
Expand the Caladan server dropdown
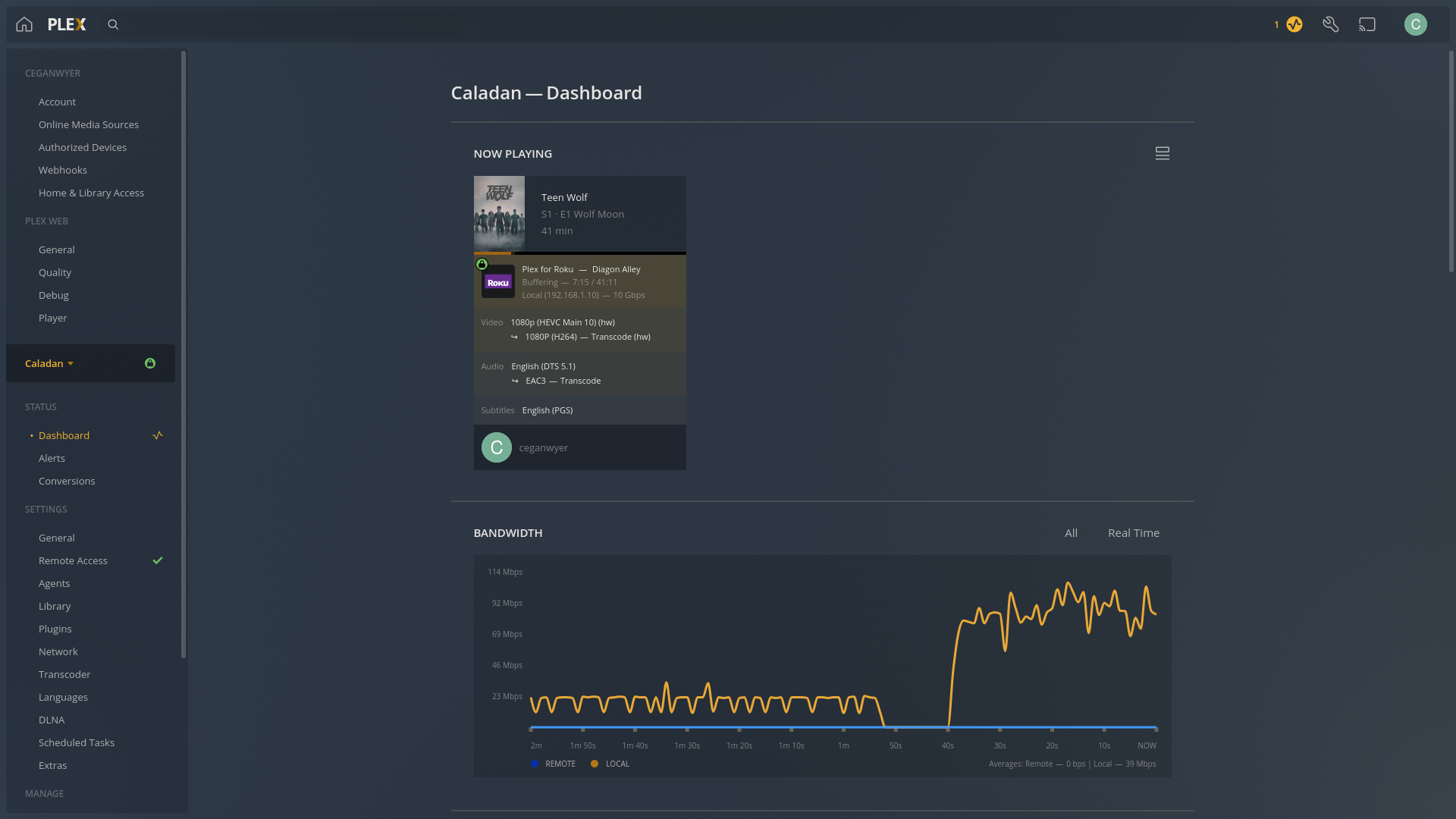tap(49, 363)
